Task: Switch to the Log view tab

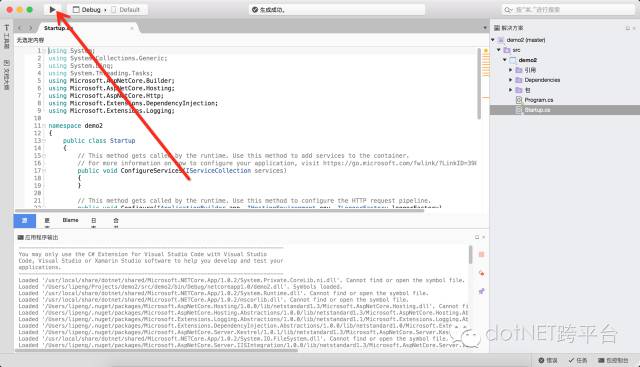Action: click(94, 221)
